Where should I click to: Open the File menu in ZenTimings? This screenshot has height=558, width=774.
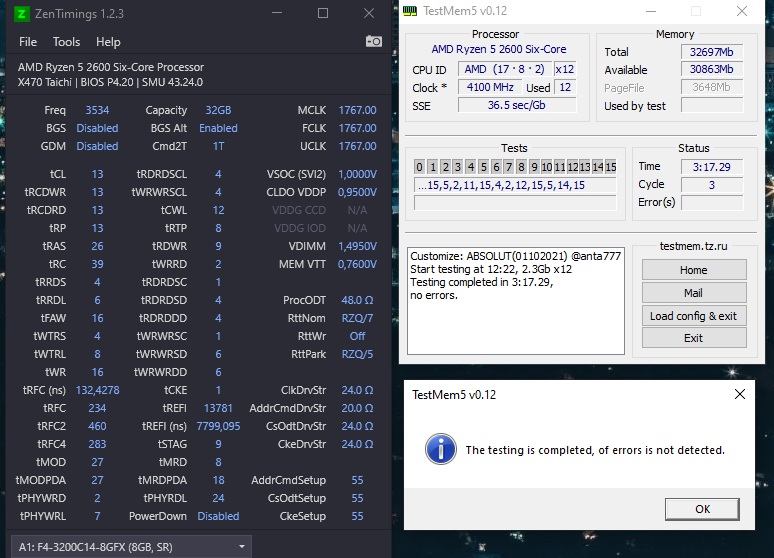(x=28, y=42)
